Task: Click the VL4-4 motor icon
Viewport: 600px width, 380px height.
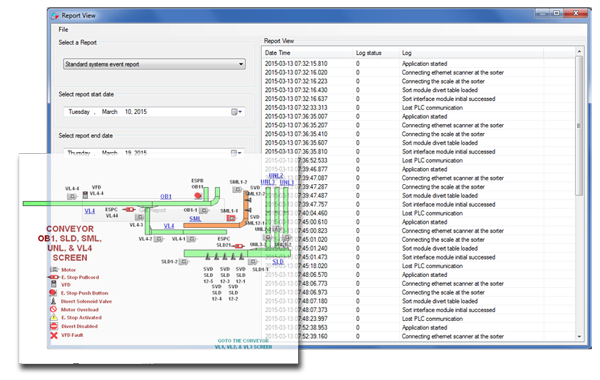Action: (72, 196)
